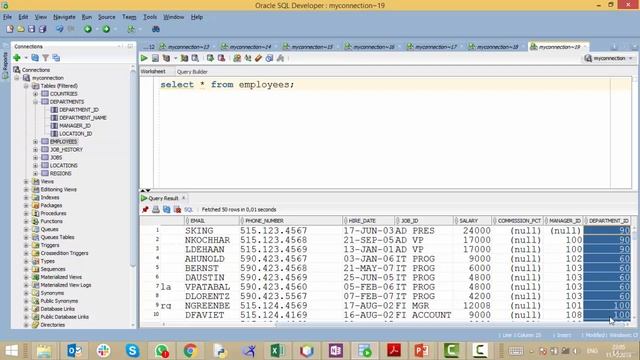Collapse the DEPARTMENTS table node
This screenshot has width=640, height=360.
click(36, 102)
